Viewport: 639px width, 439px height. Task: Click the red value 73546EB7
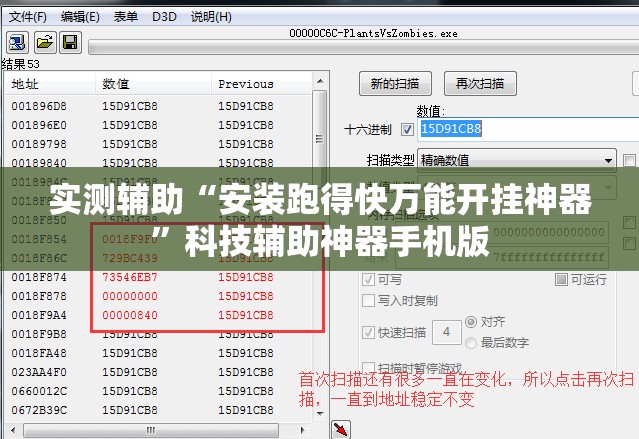(130, 277)
